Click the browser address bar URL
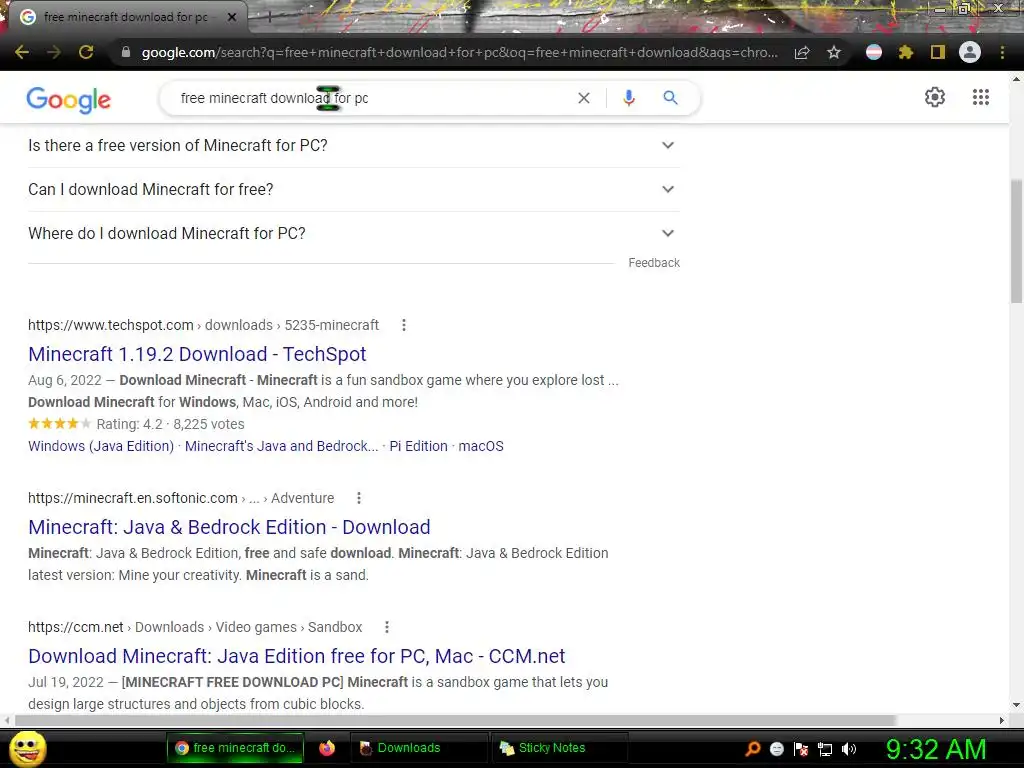The image size is (1024, 768). [460, 52]
